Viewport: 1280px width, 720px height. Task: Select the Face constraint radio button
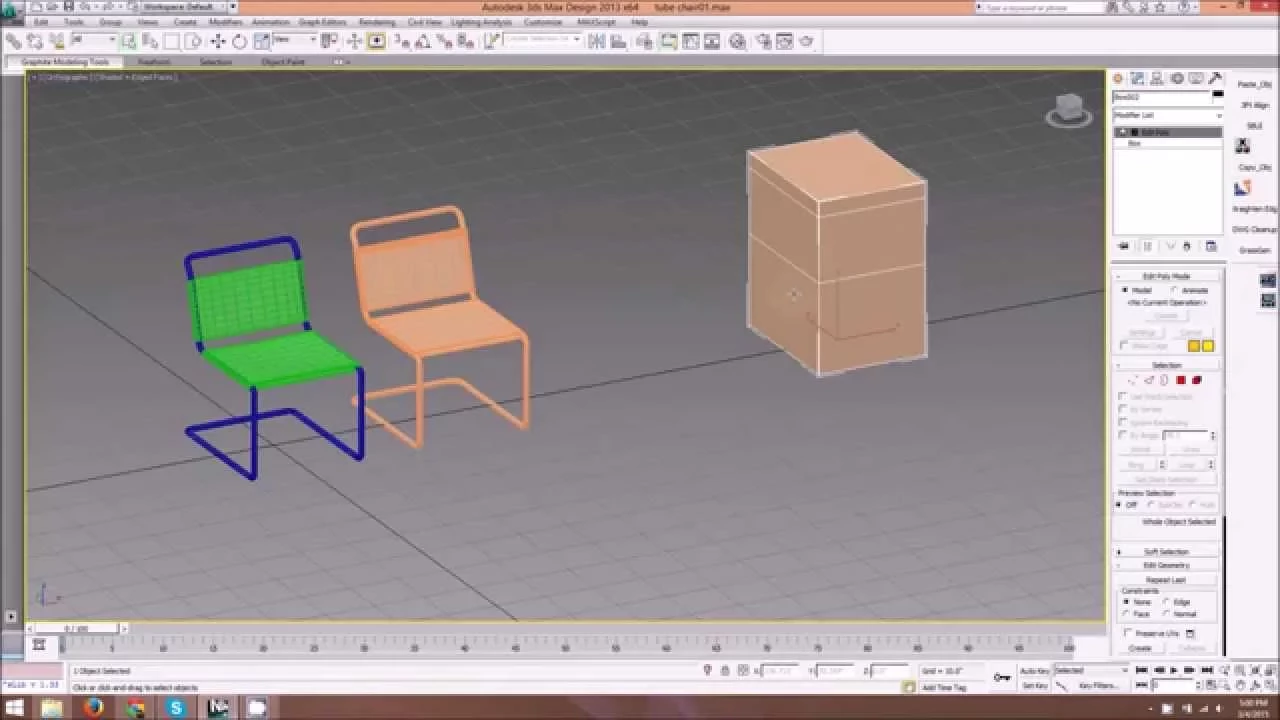pos(1126,614)
